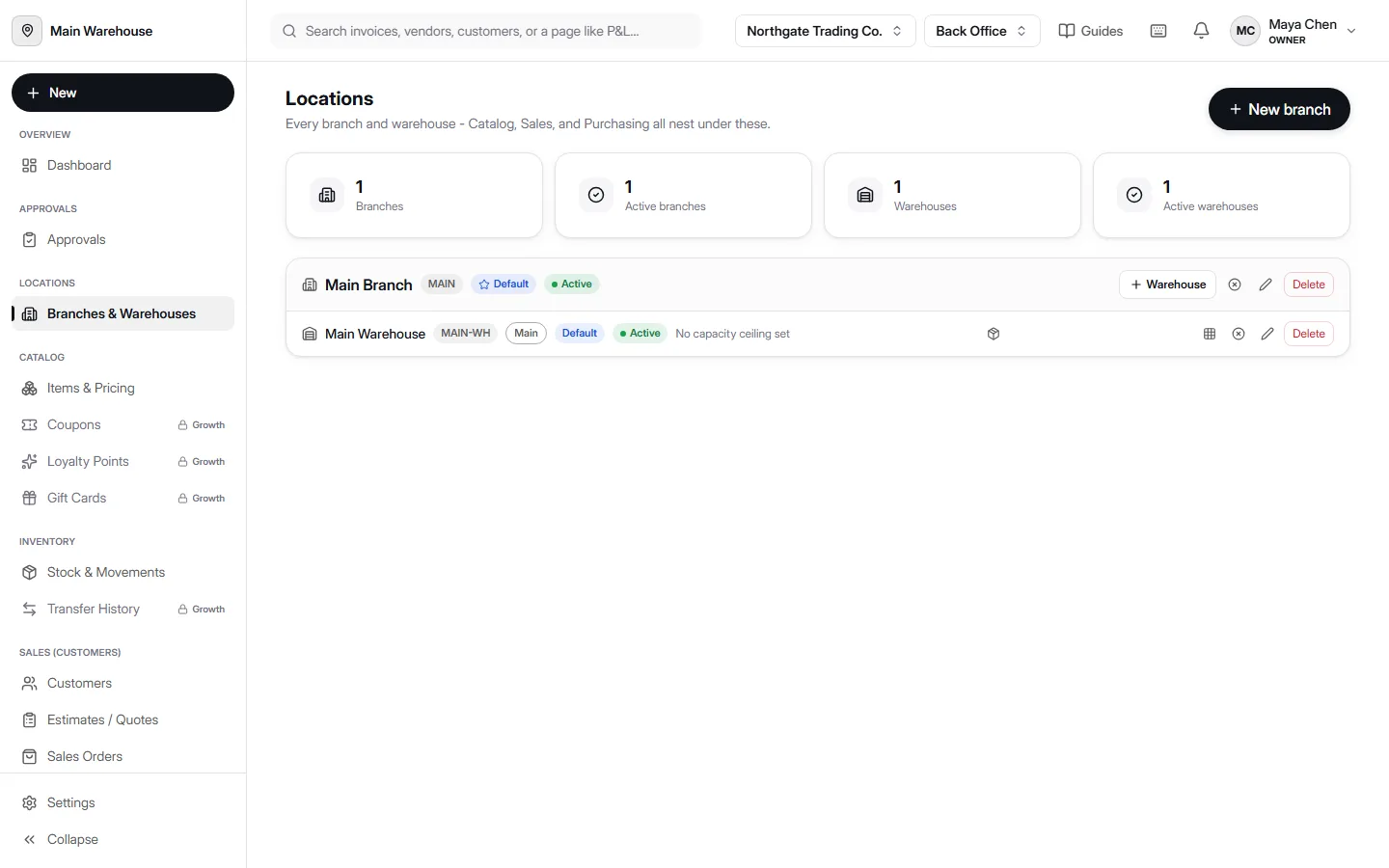The image size is (1389, 868).
Task: Open the Guides link
Action: coord(1091,31)
